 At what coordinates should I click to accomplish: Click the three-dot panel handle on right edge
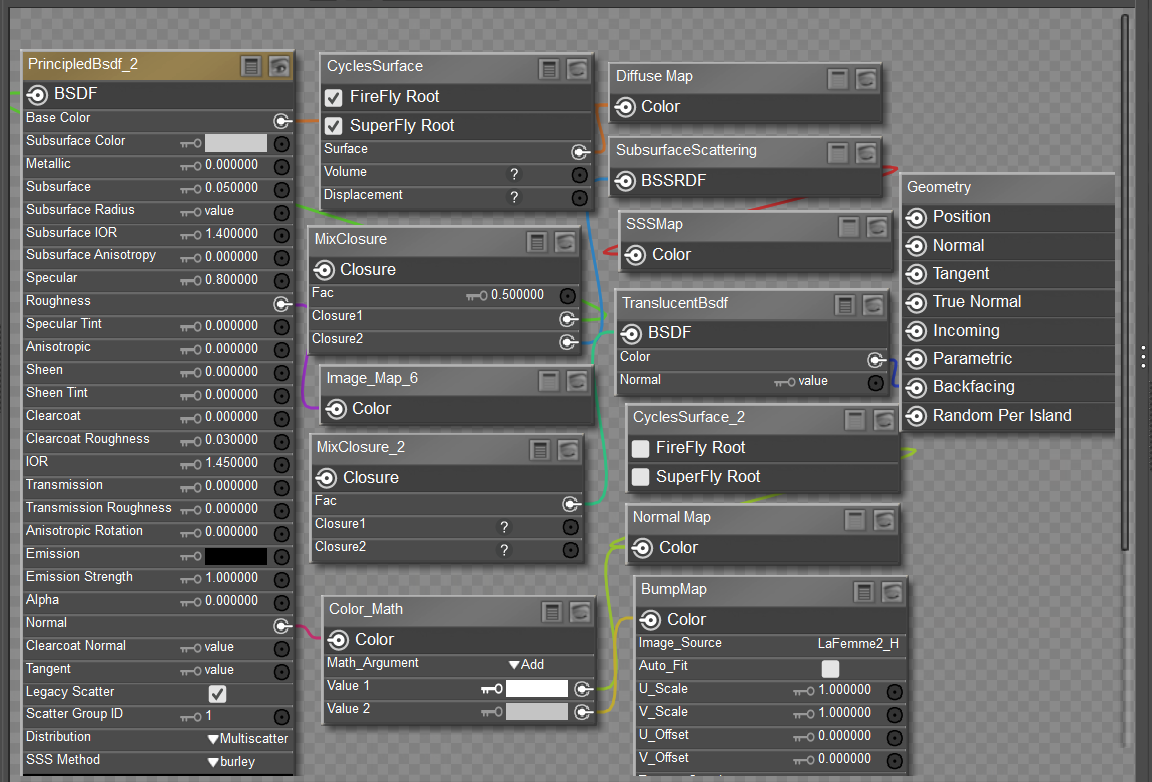1143,356
